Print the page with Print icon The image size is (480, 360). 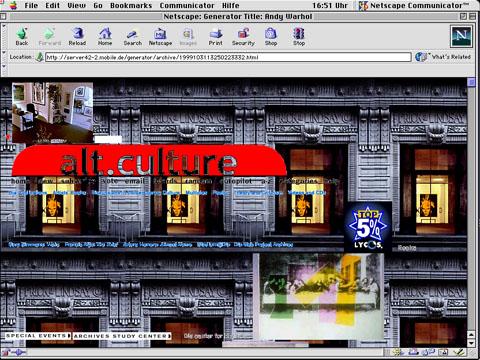coord(216,36)
